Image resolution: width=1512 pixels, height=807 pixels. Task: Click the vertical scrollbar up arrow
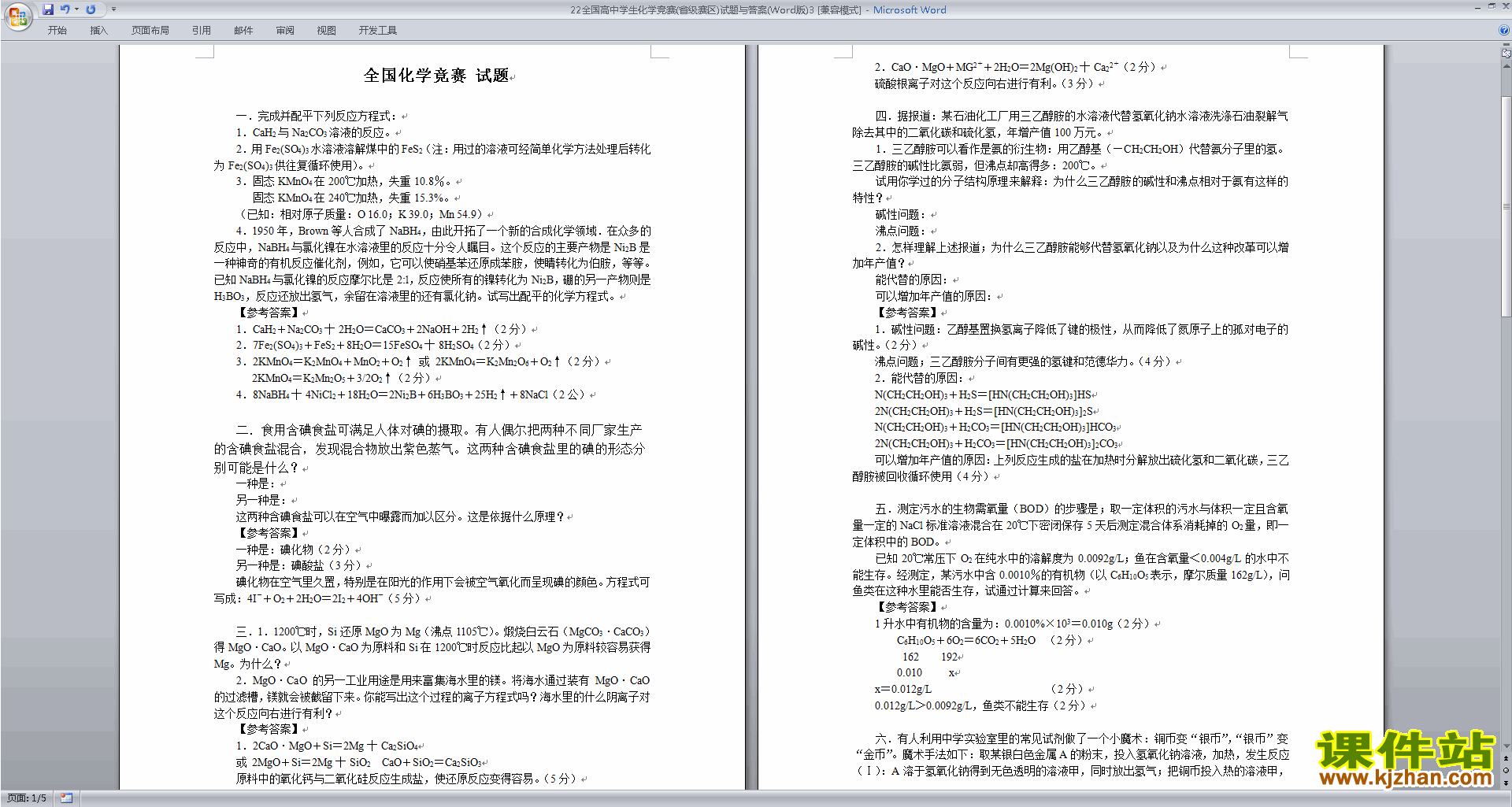[1506, 65]
